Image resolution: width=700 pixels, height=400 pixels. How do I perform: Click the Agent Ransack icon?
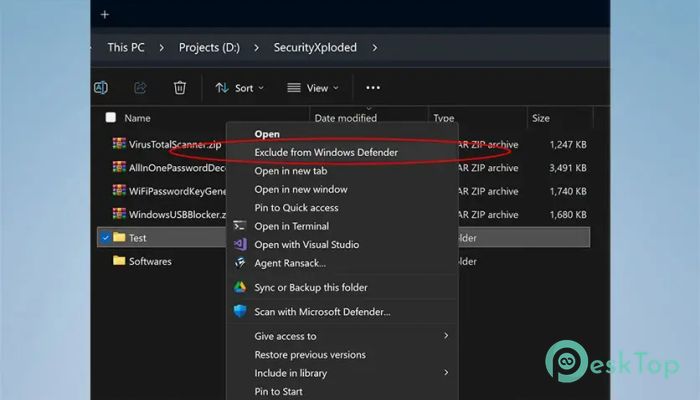tap(240, 262)
